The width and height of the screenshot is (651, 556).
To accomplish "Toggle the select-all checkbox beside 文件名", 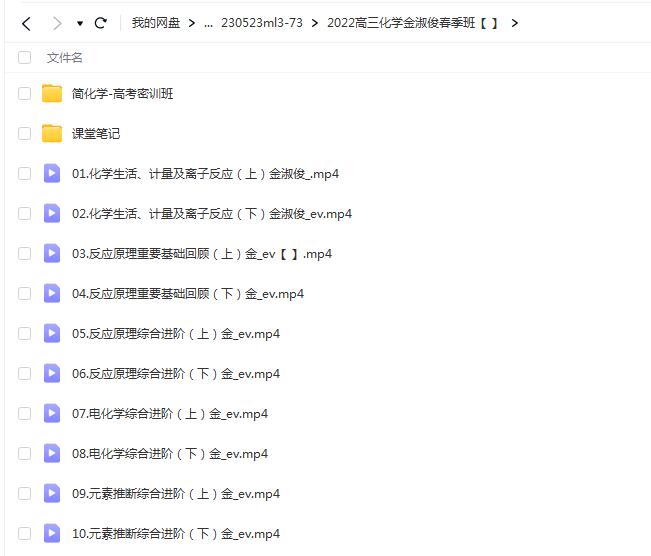I will coord(24,58).
